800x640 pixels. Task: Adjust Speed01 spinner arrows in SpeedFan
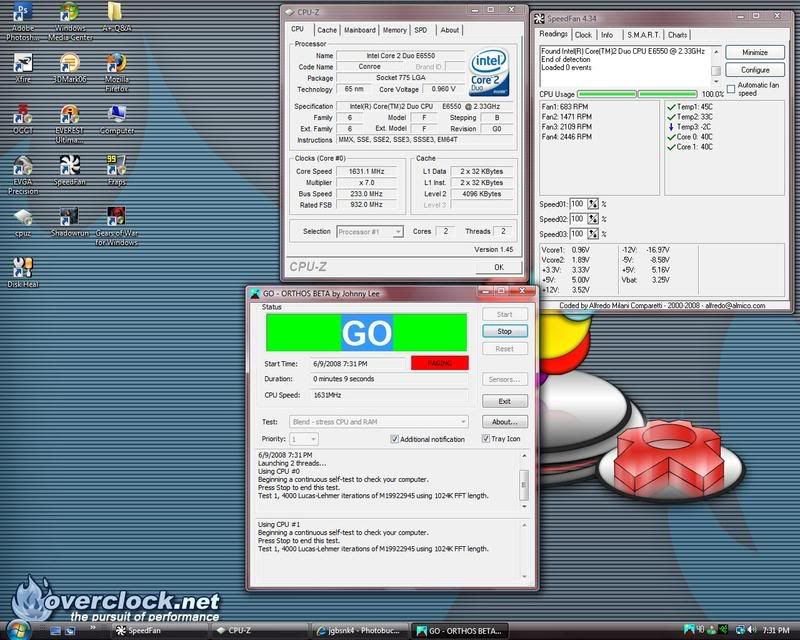[592, 204]
